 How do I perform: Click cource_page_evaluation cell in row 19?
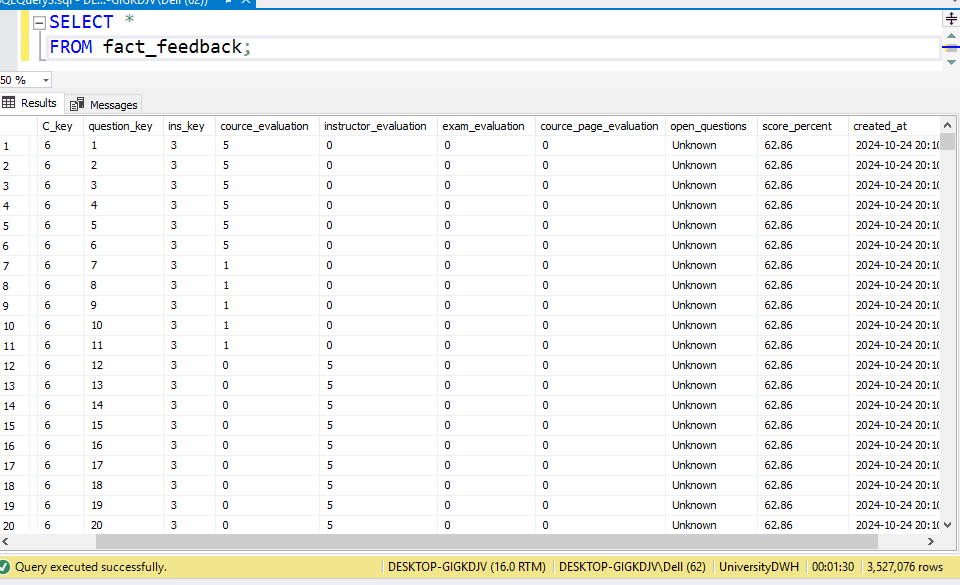pos(601,505)
